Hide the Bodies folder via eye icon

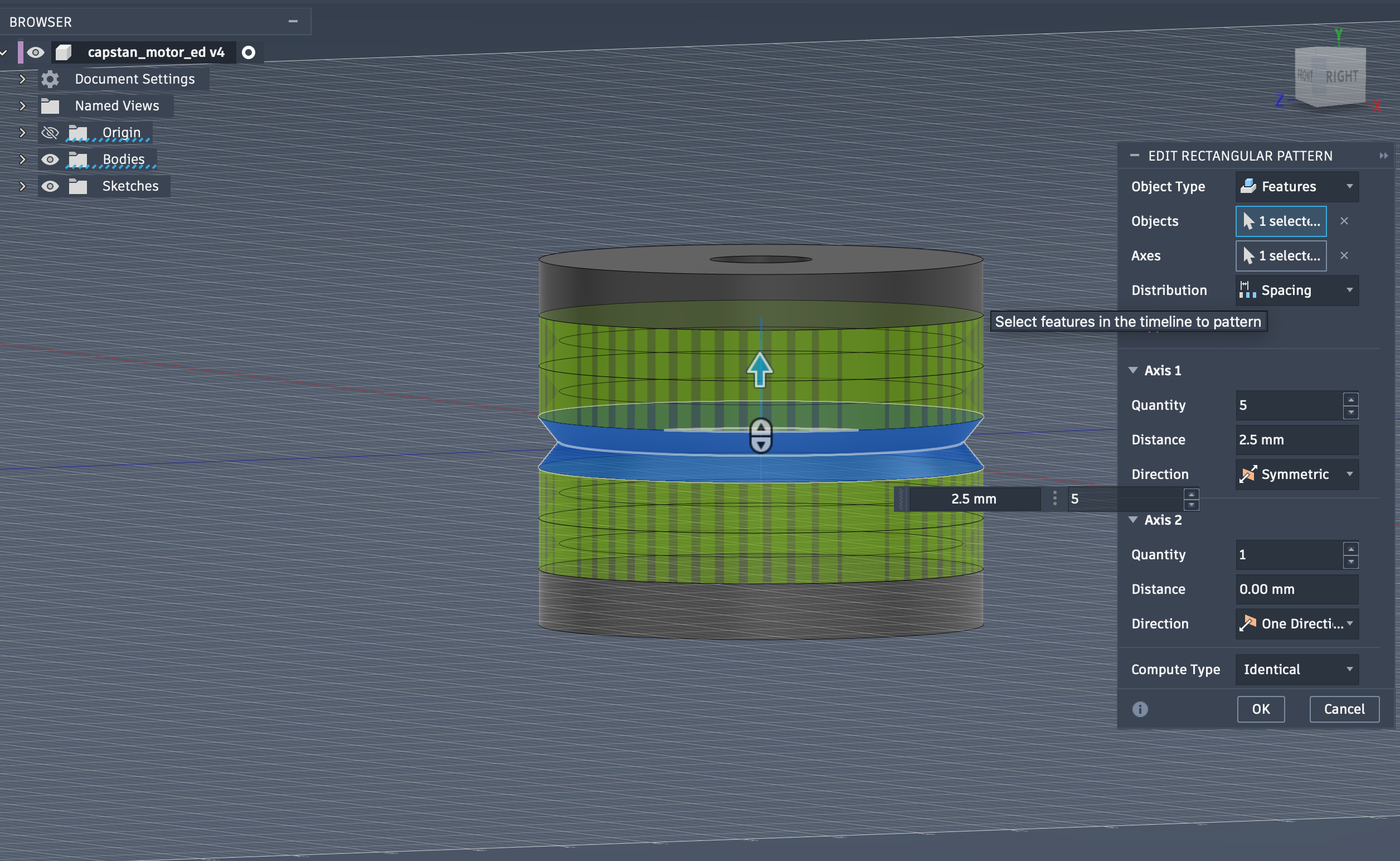(x=50, y=159)
